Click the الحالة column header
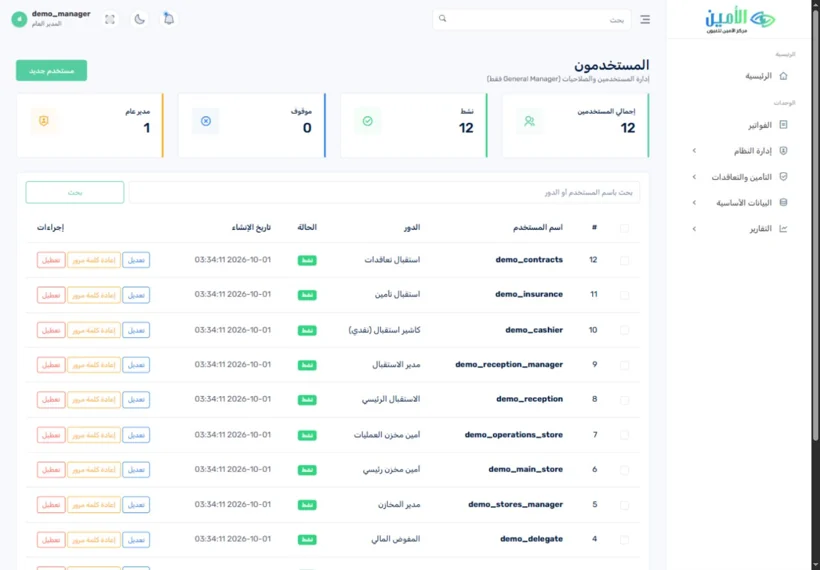Screen dimensions: 820x570 click(307, 227)
